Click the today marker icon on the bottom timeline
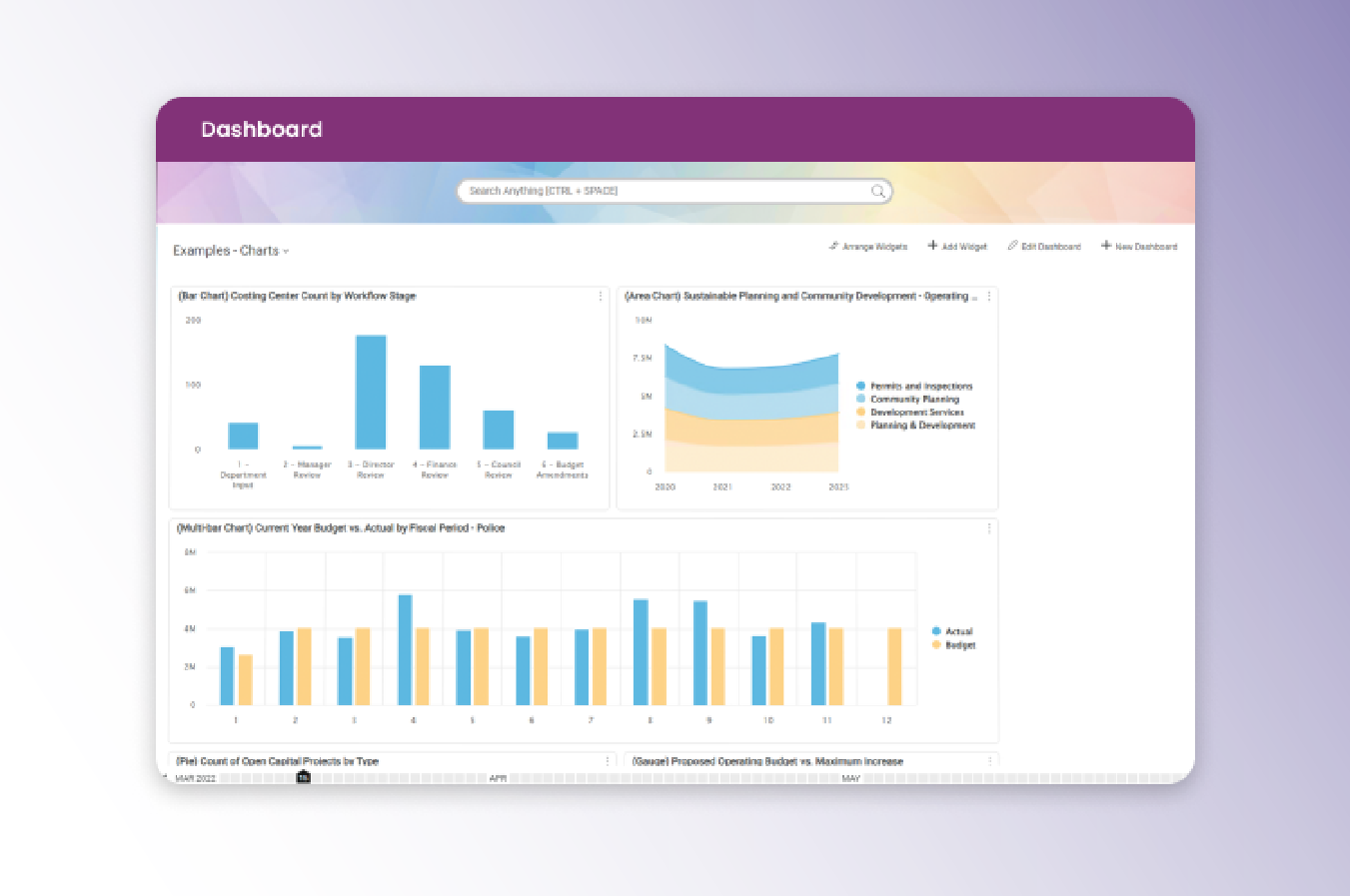The height and width of the screenshot is (896, 1350). pos(303,777)
